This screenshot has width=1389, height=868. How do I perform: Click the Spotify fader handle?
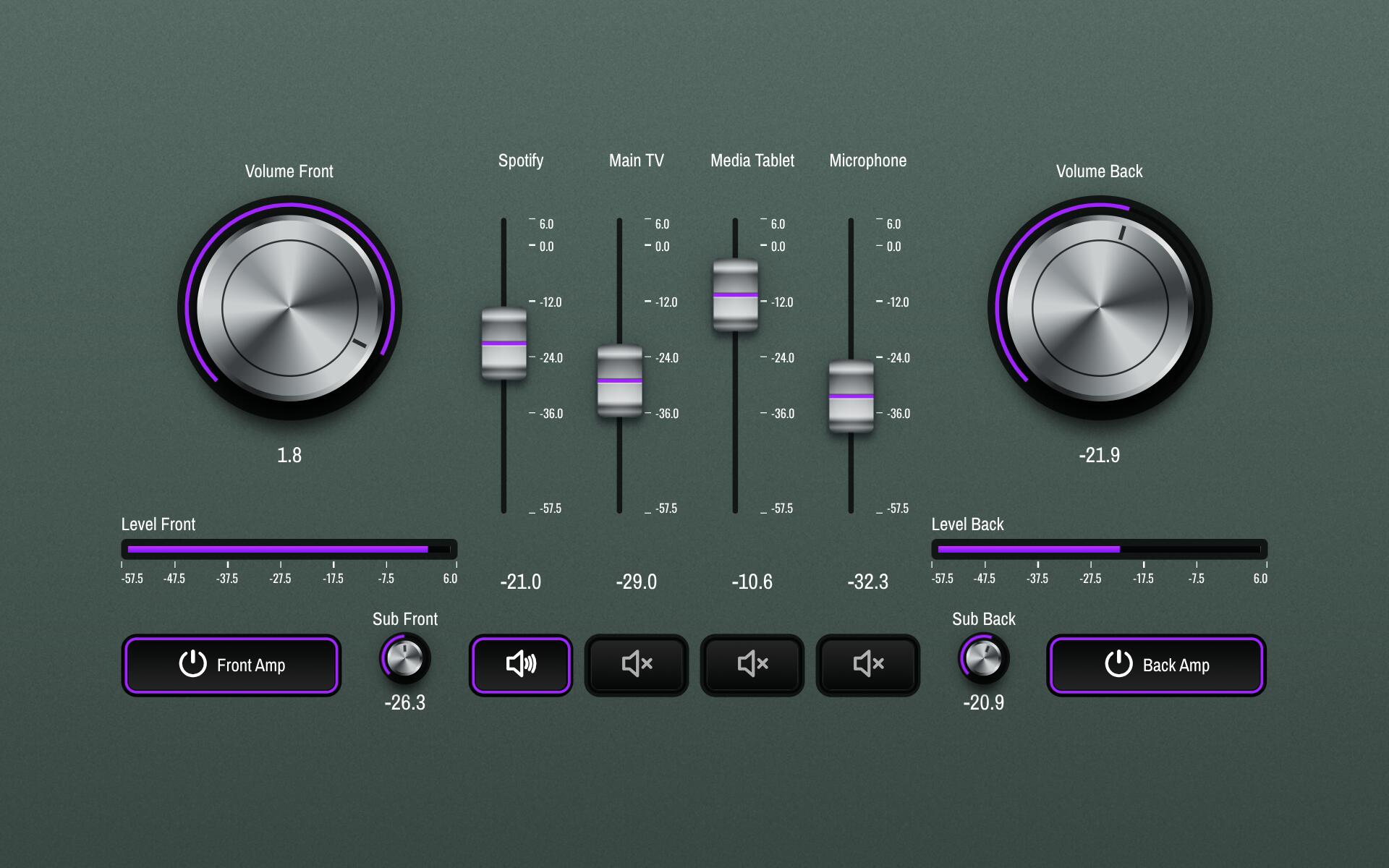tap(504, 344)
